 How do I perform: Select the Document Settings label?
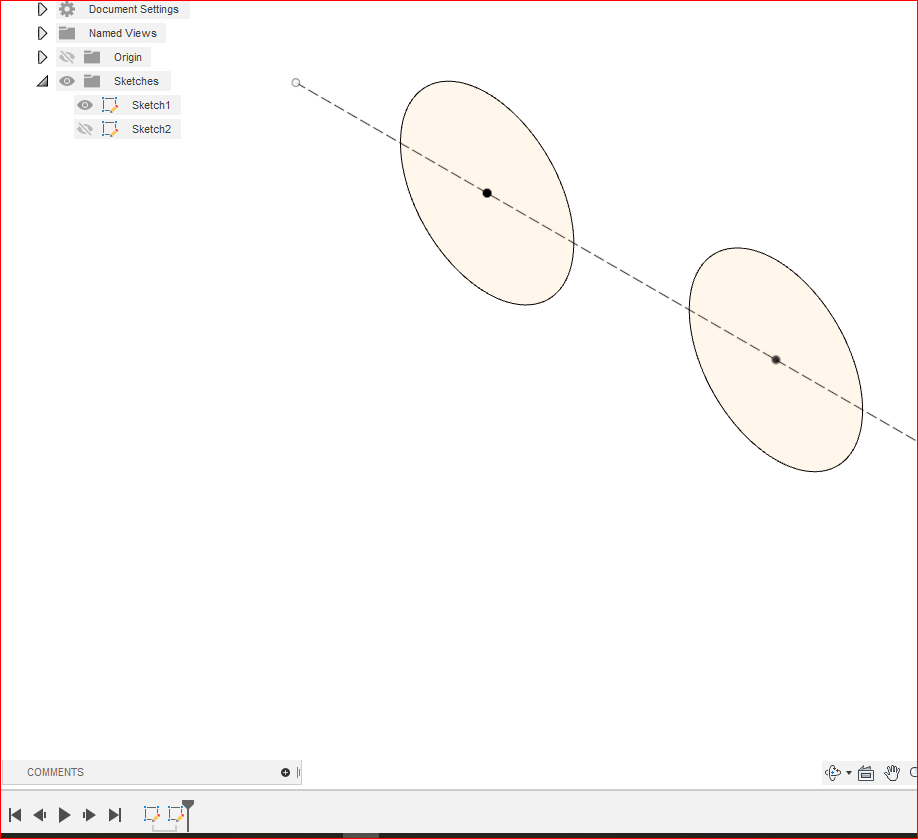pyautogui.click(x=133, y=9)
